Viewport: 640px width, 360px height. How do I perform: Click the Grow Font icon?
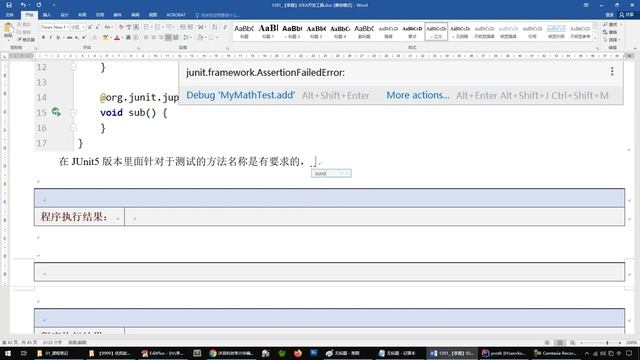click(90, 27)
